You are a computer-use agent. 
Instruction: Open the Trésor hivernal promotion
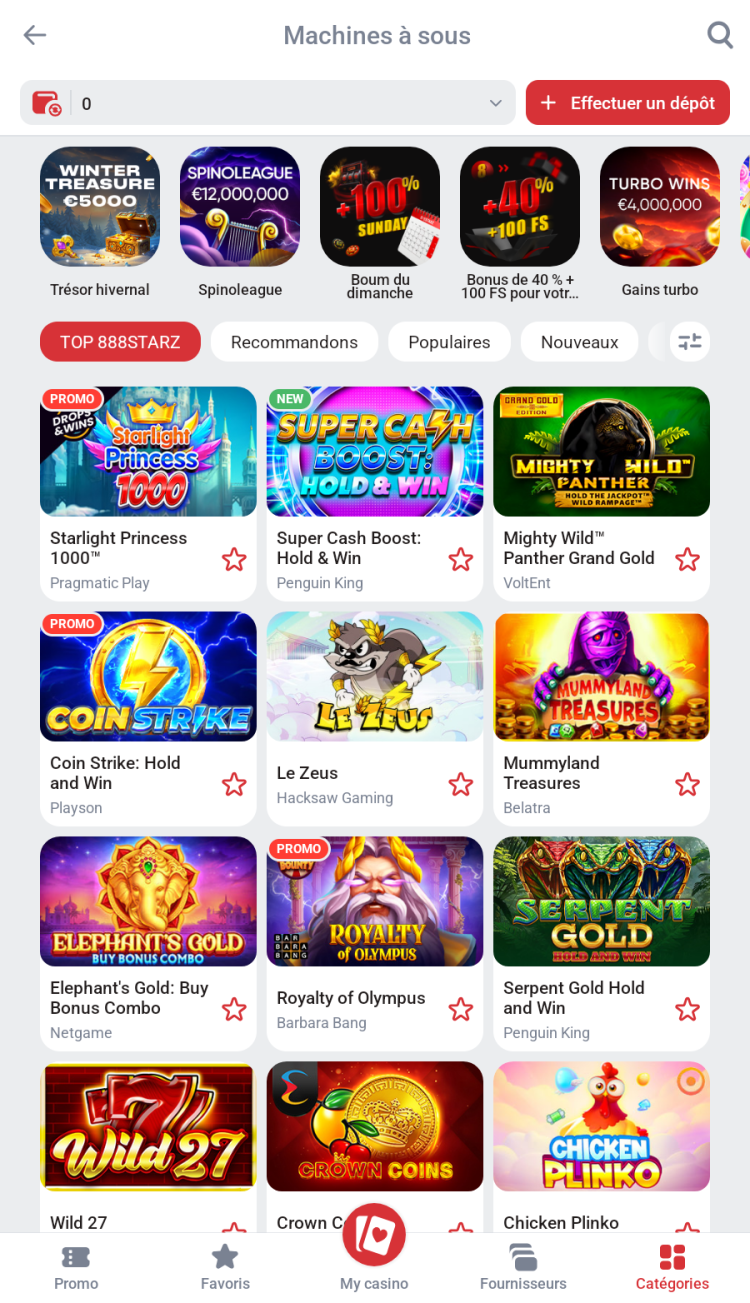tap(100, 222)
